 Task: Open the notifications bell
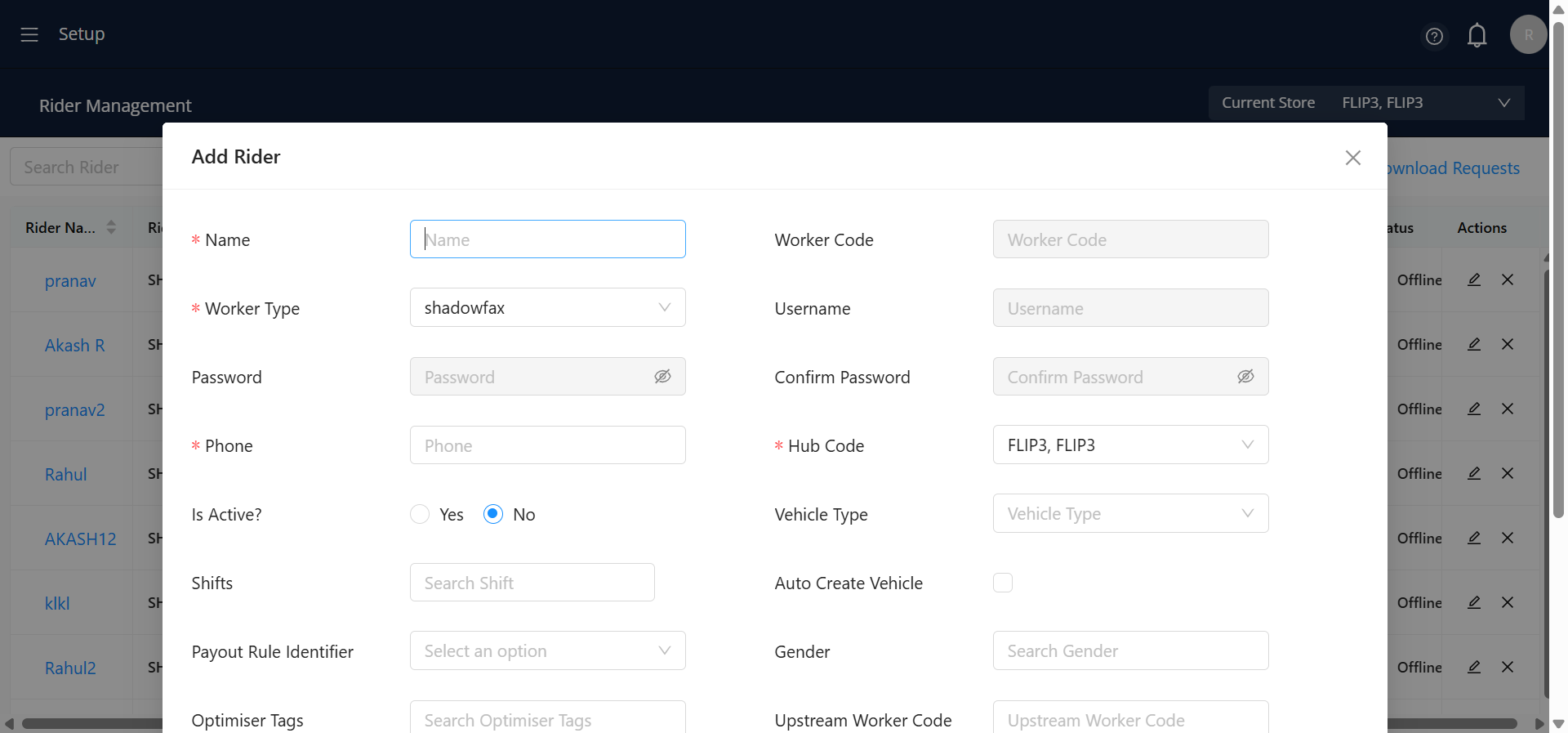1477,35
